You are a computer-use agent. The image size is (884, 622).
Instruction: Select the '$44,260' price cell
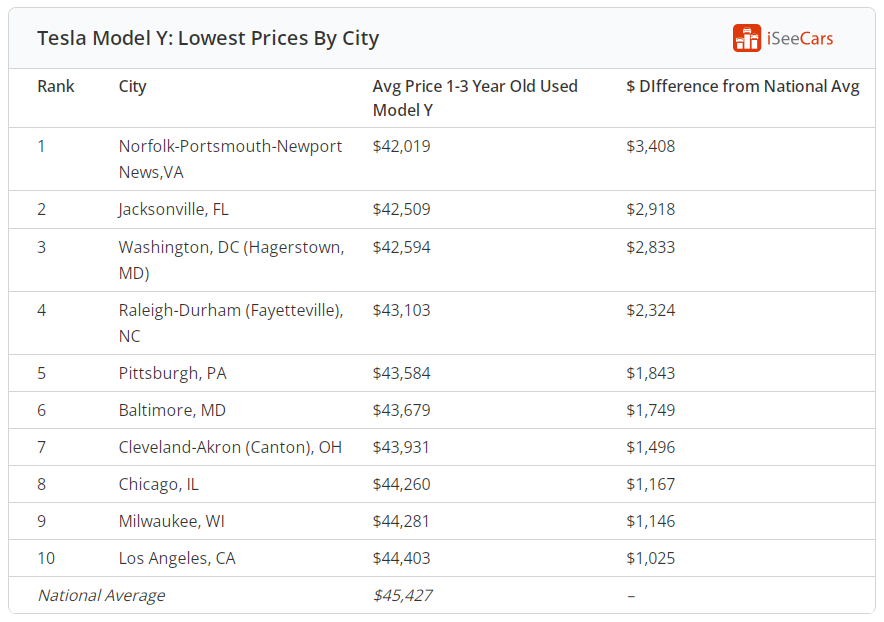[401, 484]
